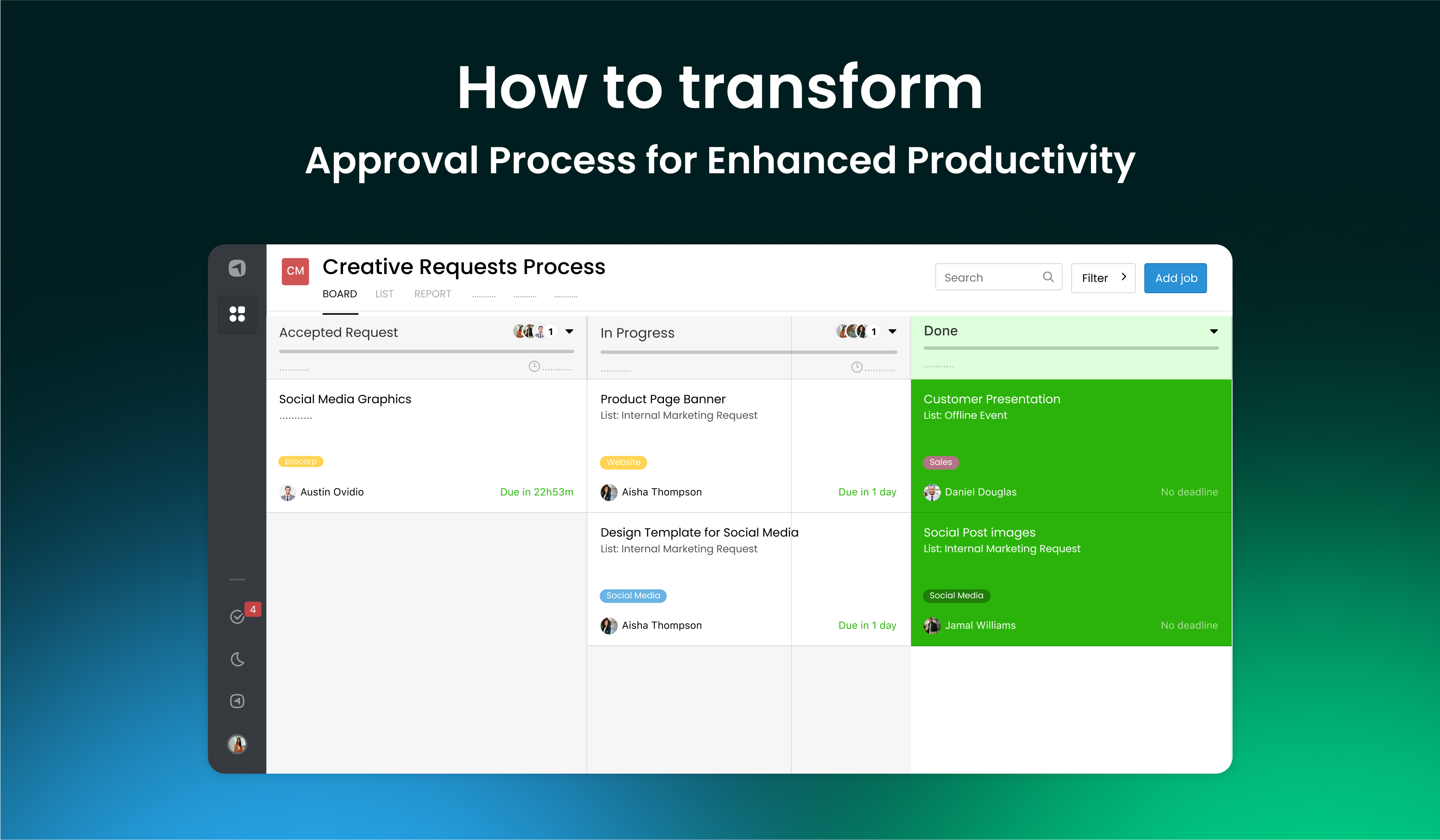The image size is (1440, 840).
Task: Click the Search input field
Action: [x=998, y=277]
